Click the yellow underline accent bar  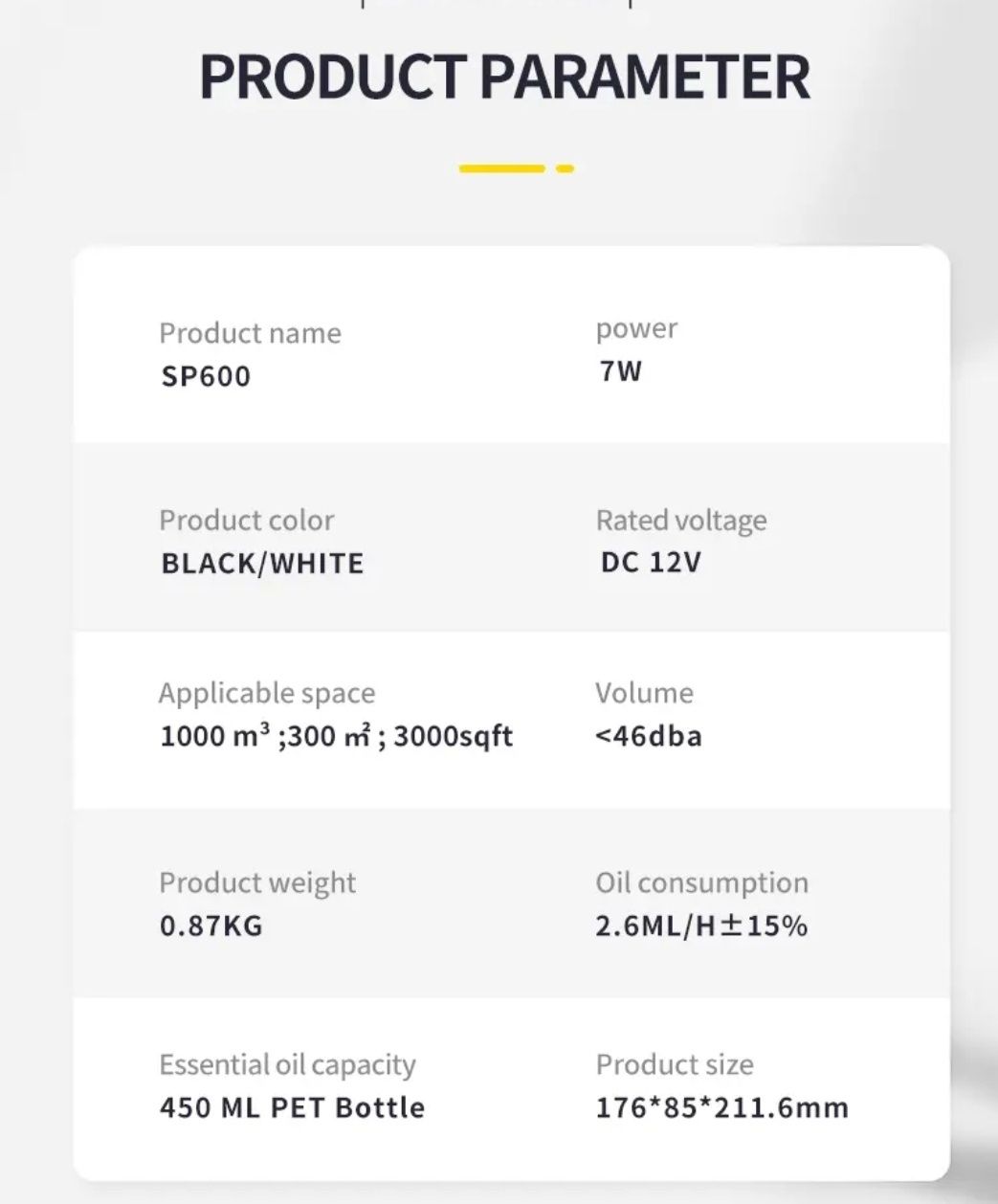[516, 168]
